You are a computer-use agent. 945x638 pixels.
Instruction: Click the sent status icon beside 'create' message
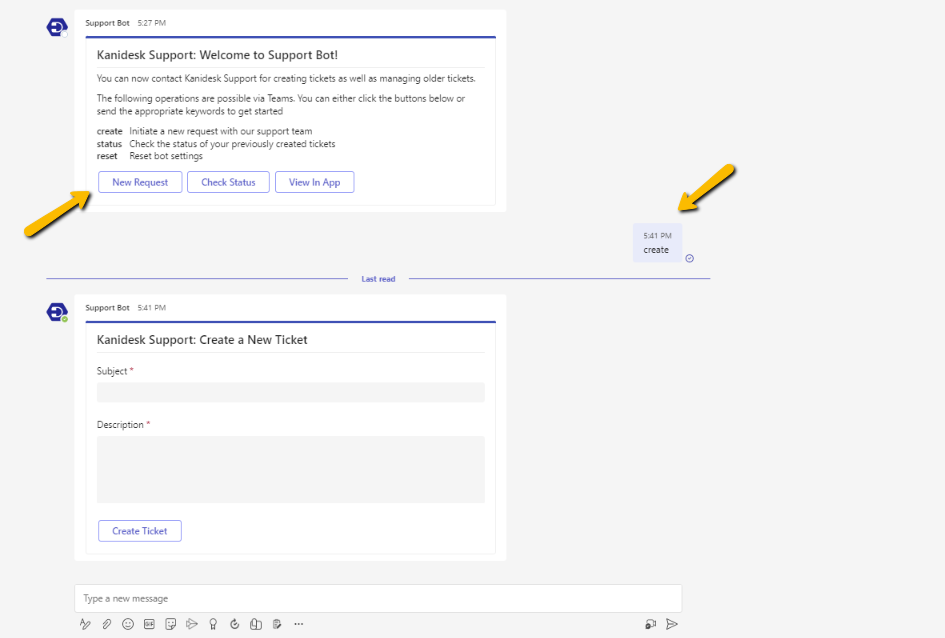click(689, 258)
